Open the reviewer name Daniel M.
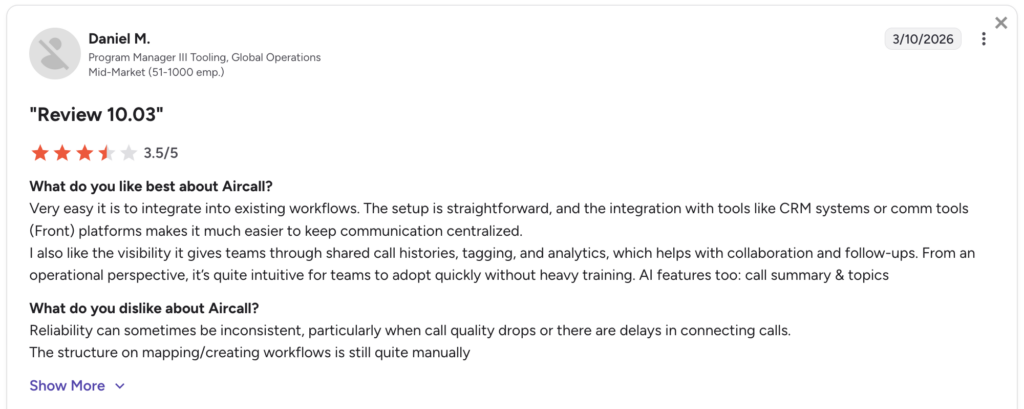 [120, 39]
